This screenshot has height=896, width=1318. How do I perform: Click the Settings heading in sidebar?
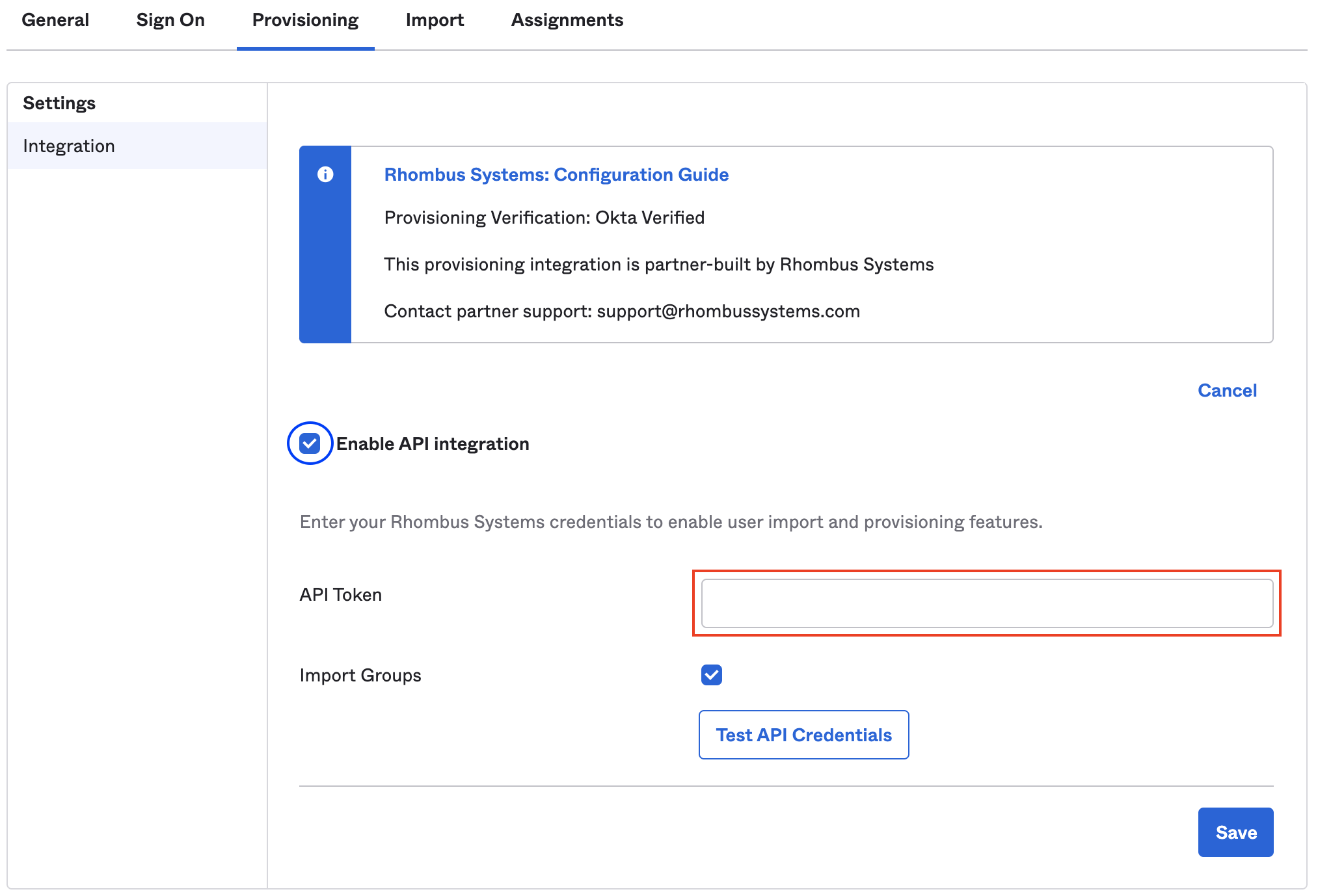click(59, 103)
